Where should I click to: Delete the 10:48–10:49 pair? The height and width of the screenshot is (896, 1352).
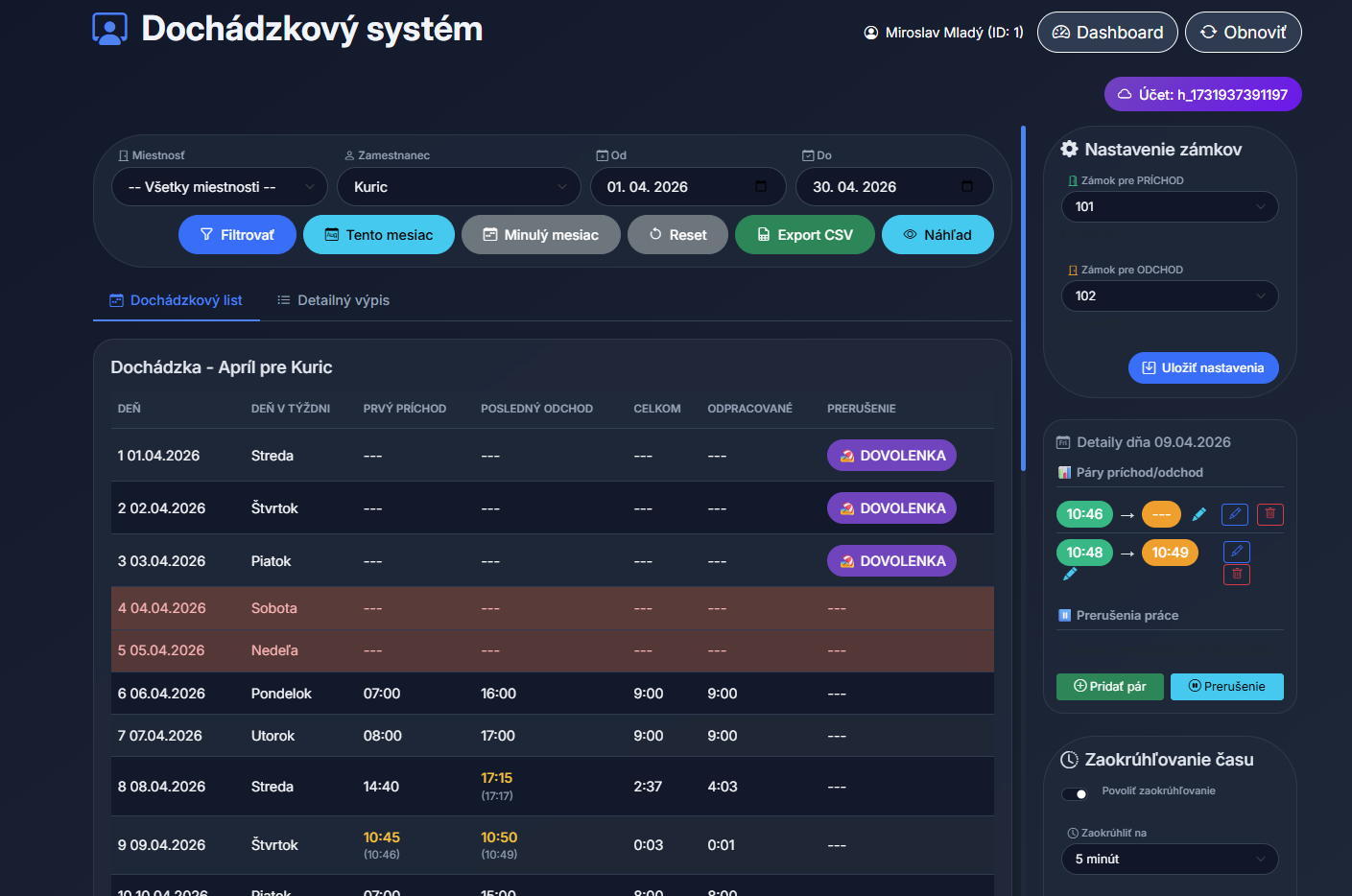click(x=1237, y=575)
